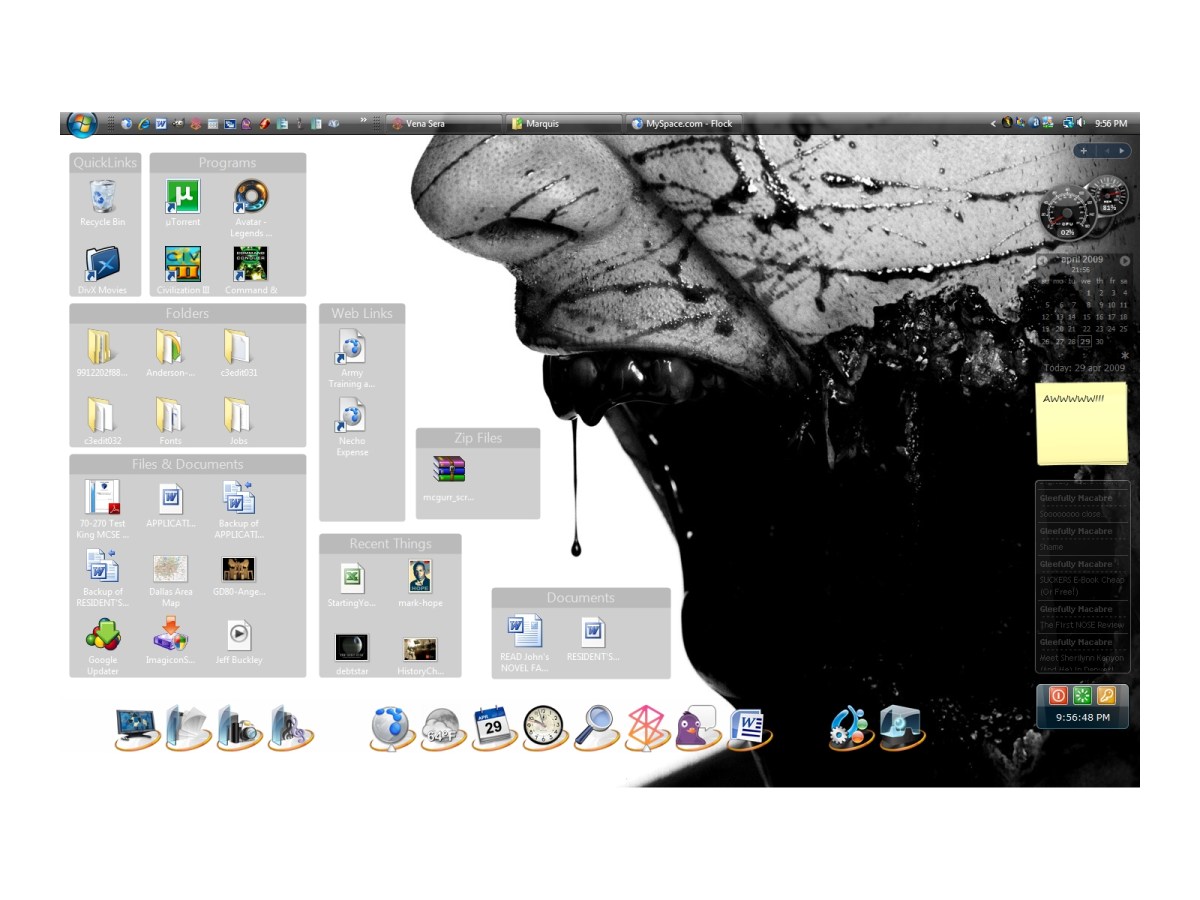The height and width of the screenshot is (900, 1200).
Task: Click the calendar dock icon showing 29
Action: (492, 726)
